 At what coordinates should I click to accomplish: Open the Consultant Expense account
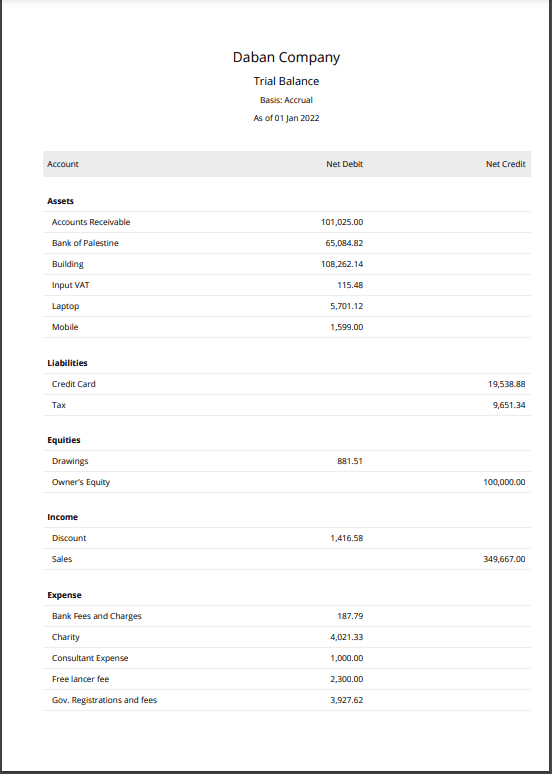tap(90, 658)
